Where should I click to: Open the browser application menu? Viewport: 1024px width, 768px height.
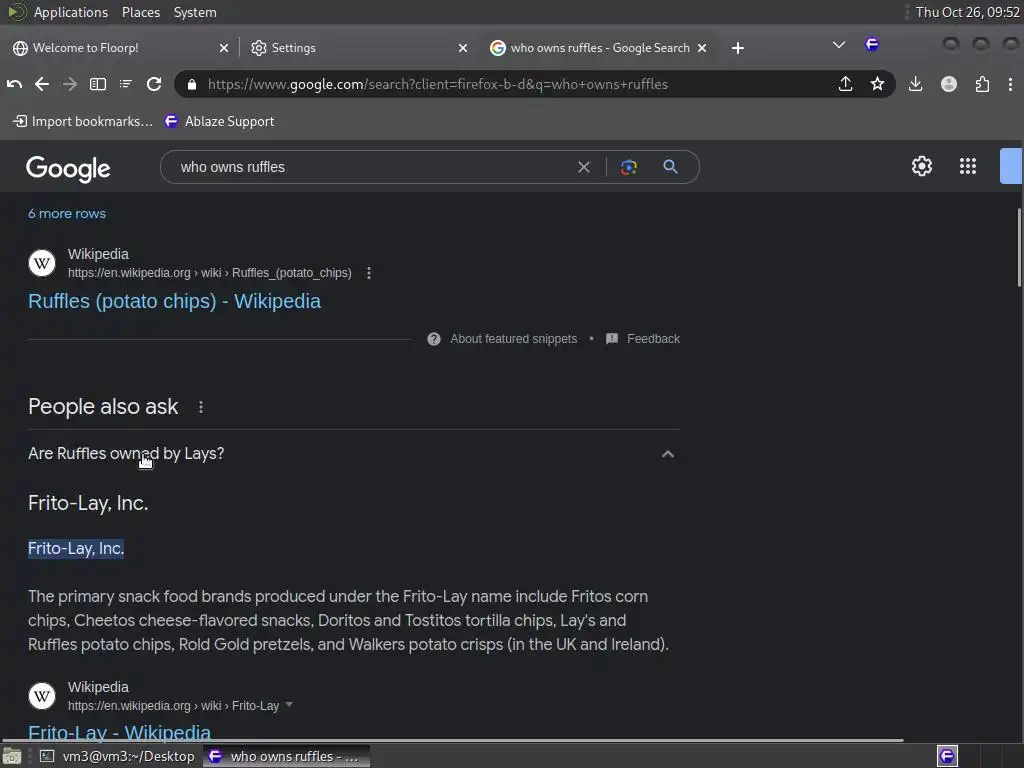[1010, 84]
